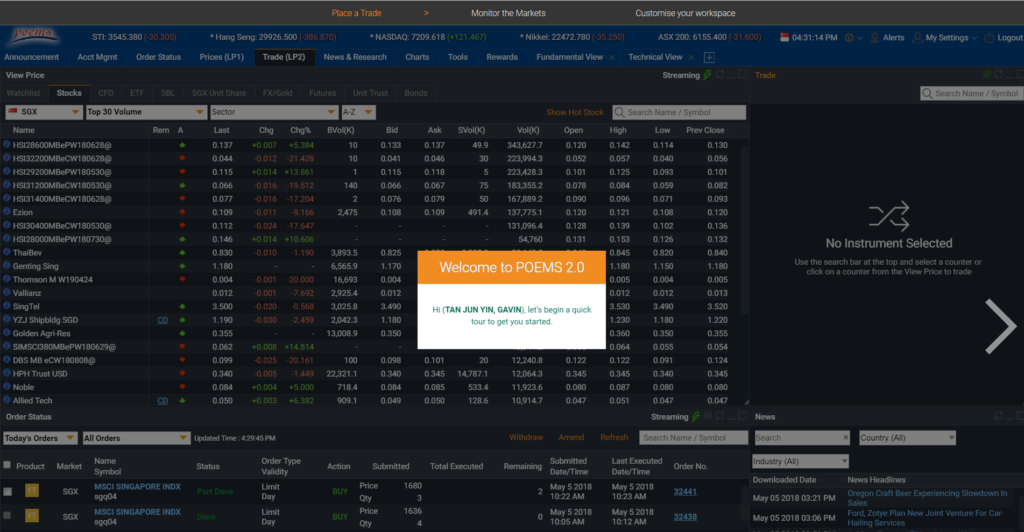Viewport: 1024px width, 532px height.
Task: Click the Customise your workspace step
Action: point(685,13)
